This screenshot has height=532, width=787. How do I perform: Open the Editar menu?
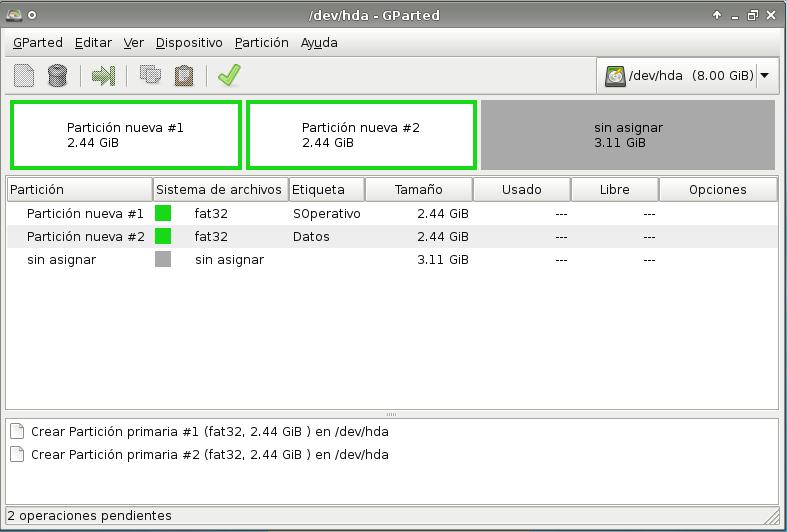tap(93, 43)
